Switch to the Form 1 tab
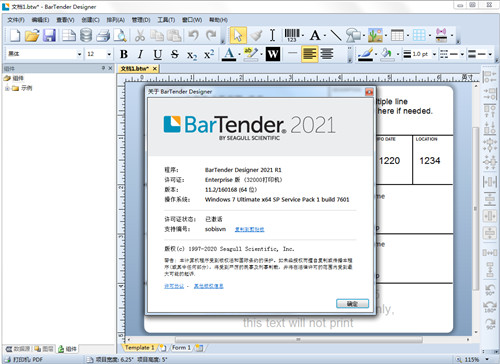Viewport: 500px width, 364px height. [181, 348]
